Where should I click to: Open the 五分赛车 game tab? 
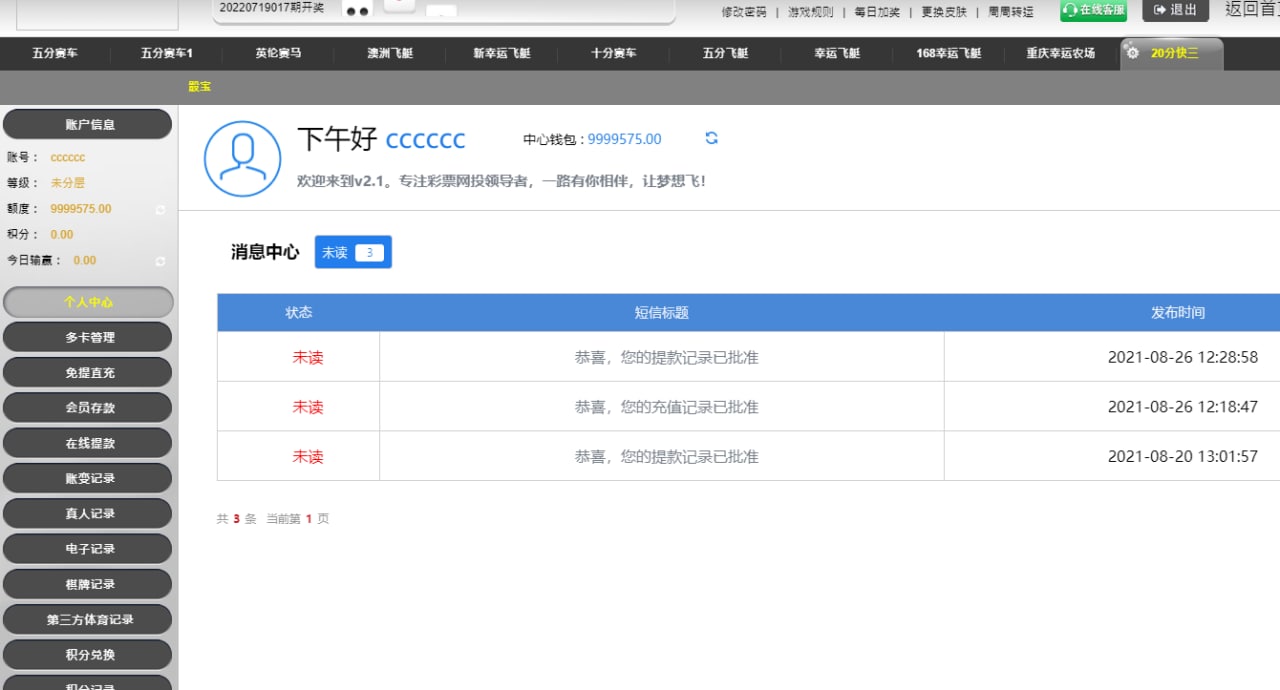point(55,54)
